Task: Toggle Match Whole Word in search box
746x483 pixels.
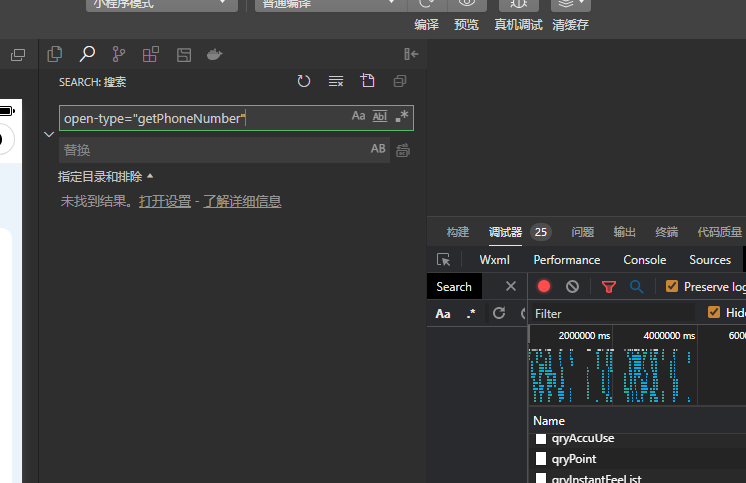Action: 380,116
